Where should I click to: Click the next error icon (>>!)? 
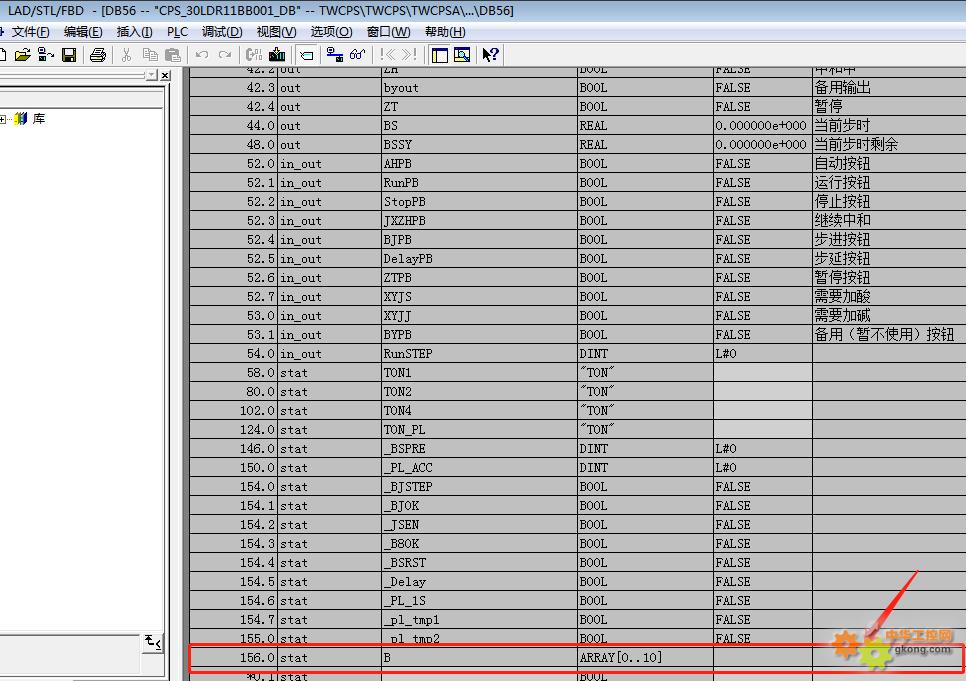(410, 55)
